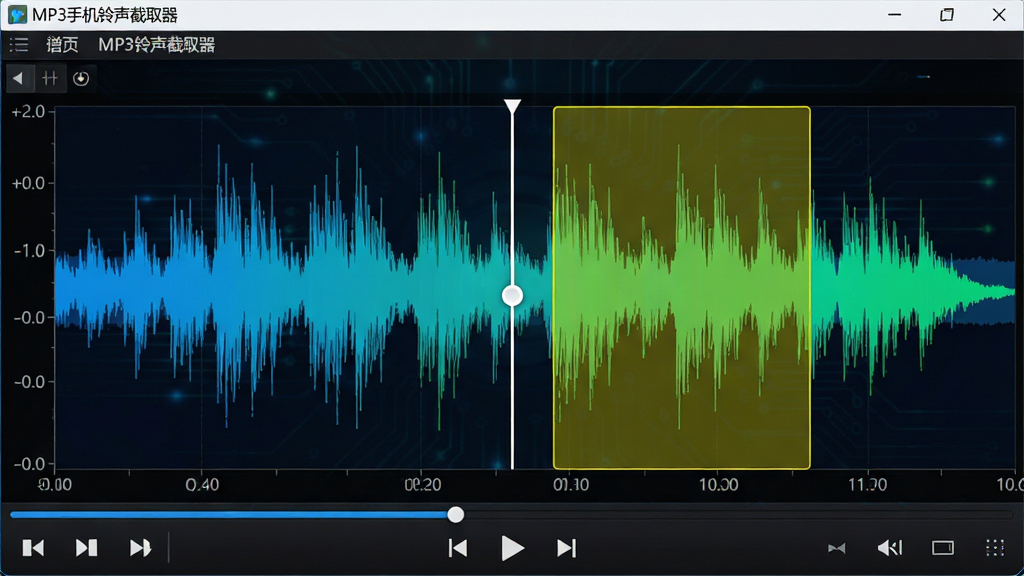
Task: Open the MP3铃声截取器 menu
Action: tap(157, 44)
